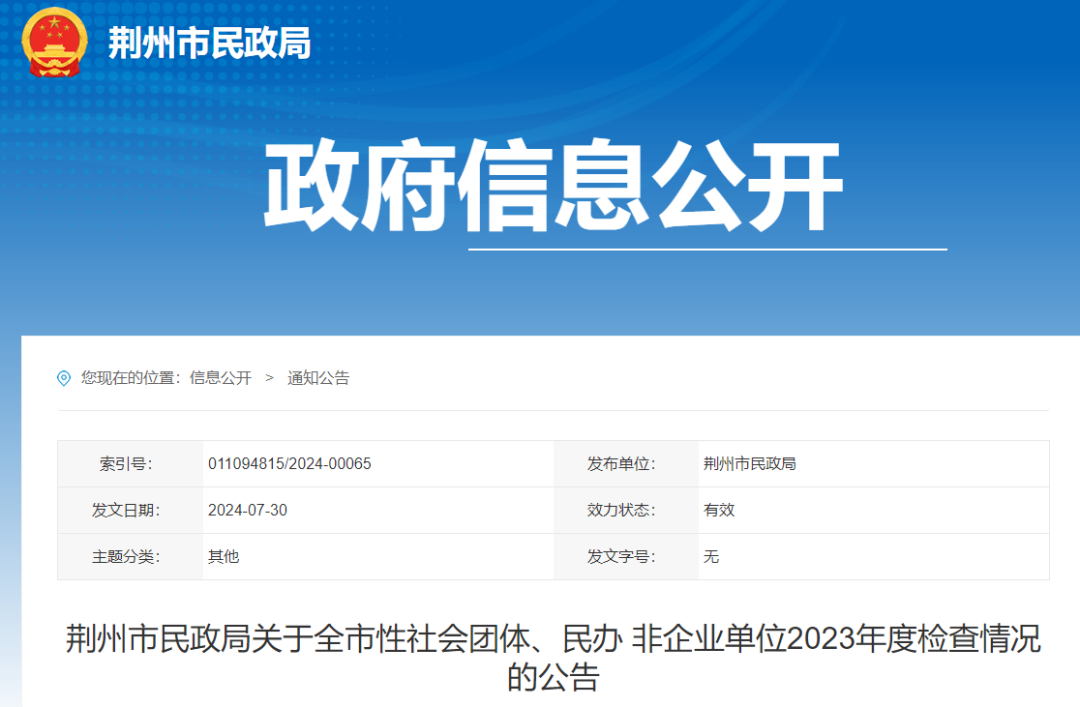
Task: Select the 索引号 label cell
Action: tap(130, 464)
